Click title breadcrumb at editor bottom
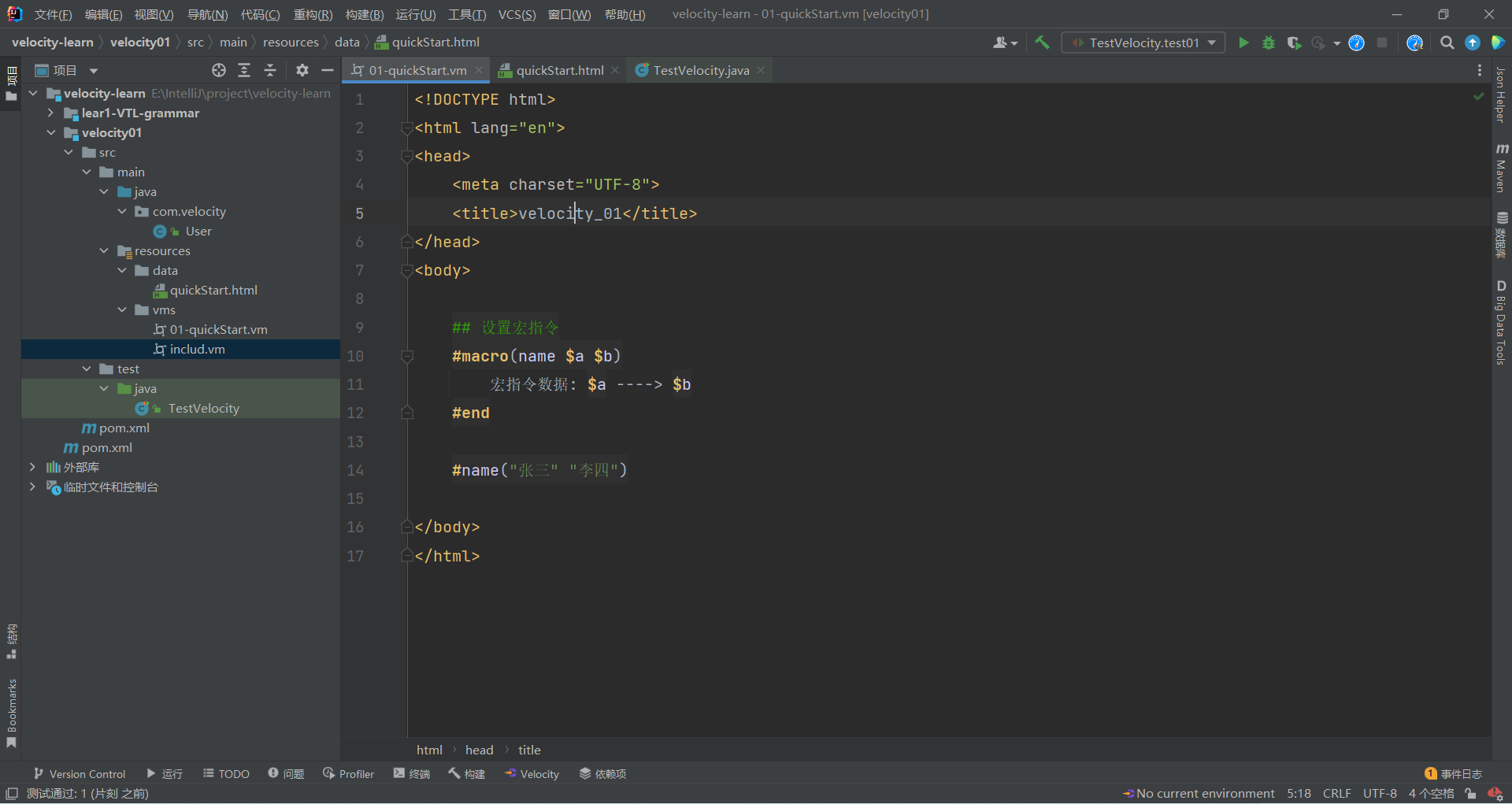This screenshot has width=1512, height=804. coord(529,750)
